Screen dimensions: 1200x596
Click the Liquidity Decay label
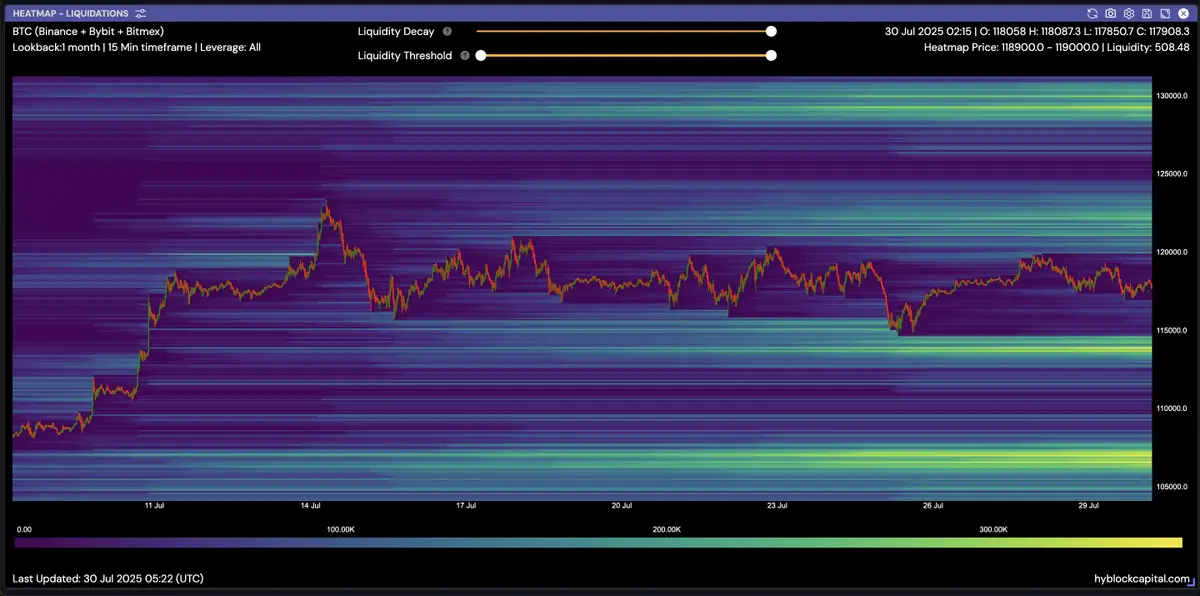tap(396, 31)
